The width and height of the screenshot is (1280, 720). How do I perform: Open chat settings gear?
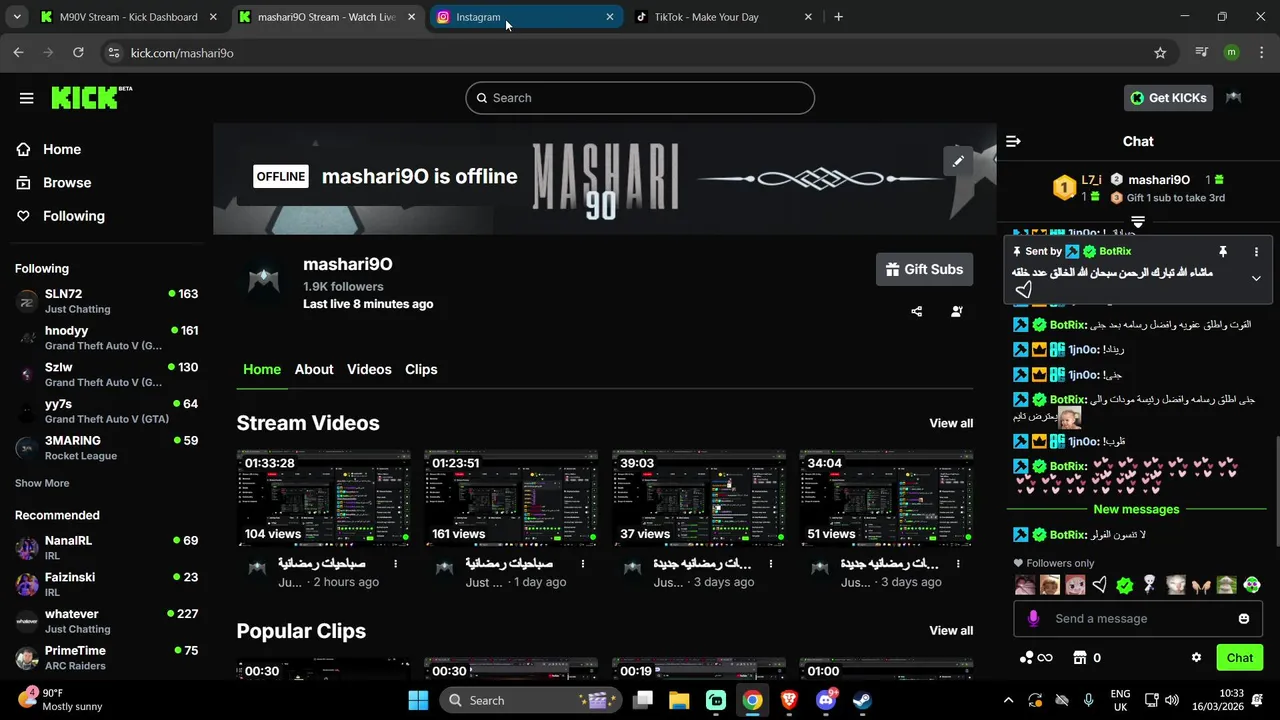[1196, 658]
